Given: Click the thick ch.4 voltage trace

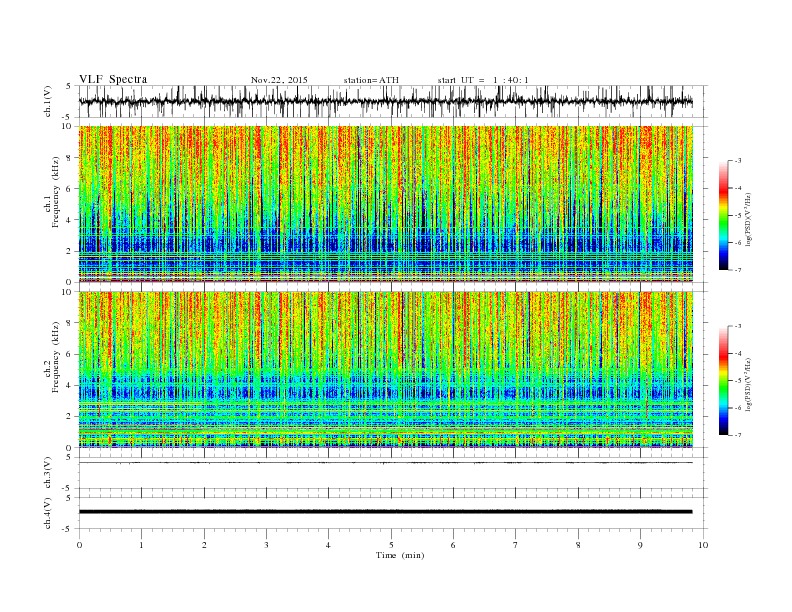Looking at the screenshot, I should 386,512.
